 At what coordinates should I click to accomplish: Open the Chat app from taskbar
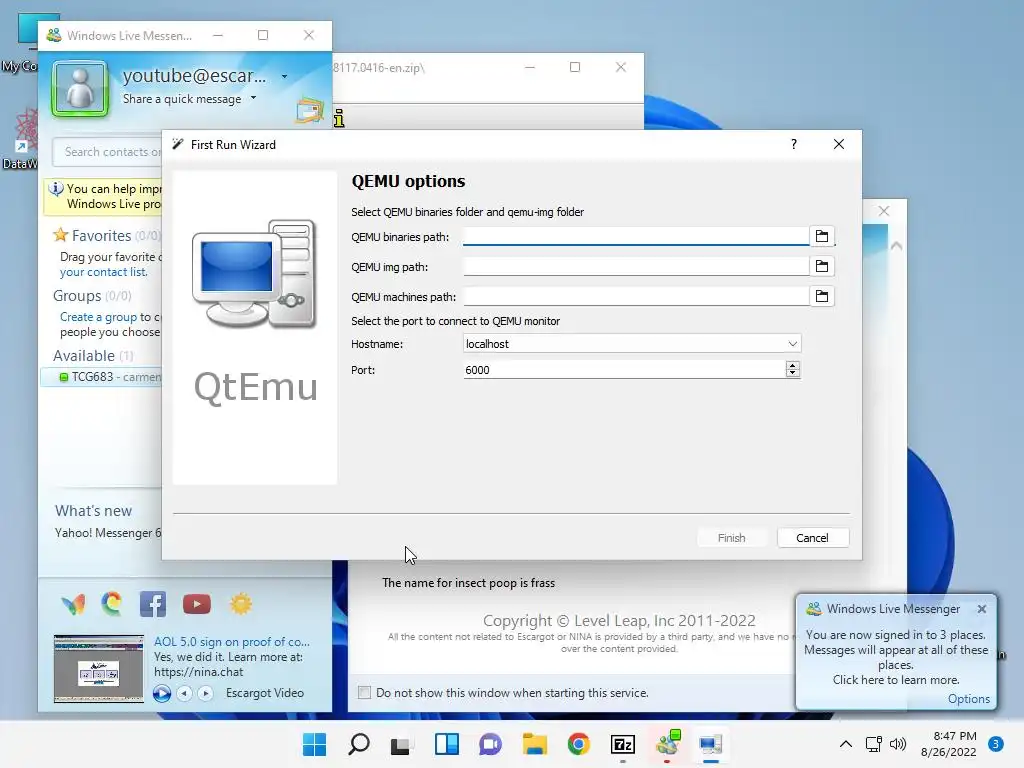point(490,744)
